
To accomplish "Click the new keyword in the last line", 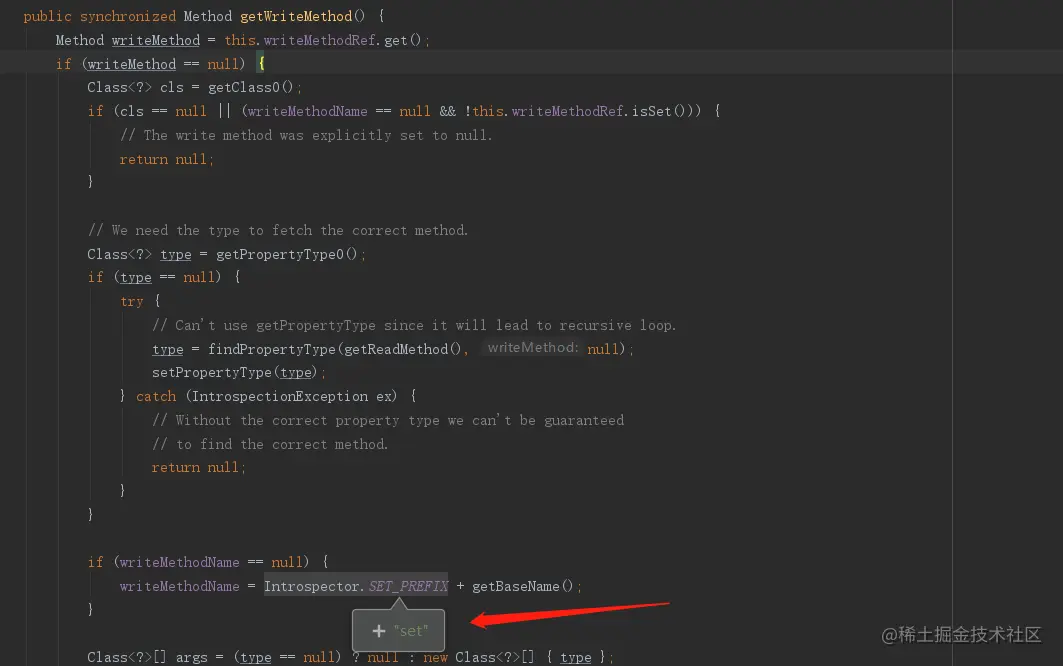I will pyautogui.click(x=435, y=657).
